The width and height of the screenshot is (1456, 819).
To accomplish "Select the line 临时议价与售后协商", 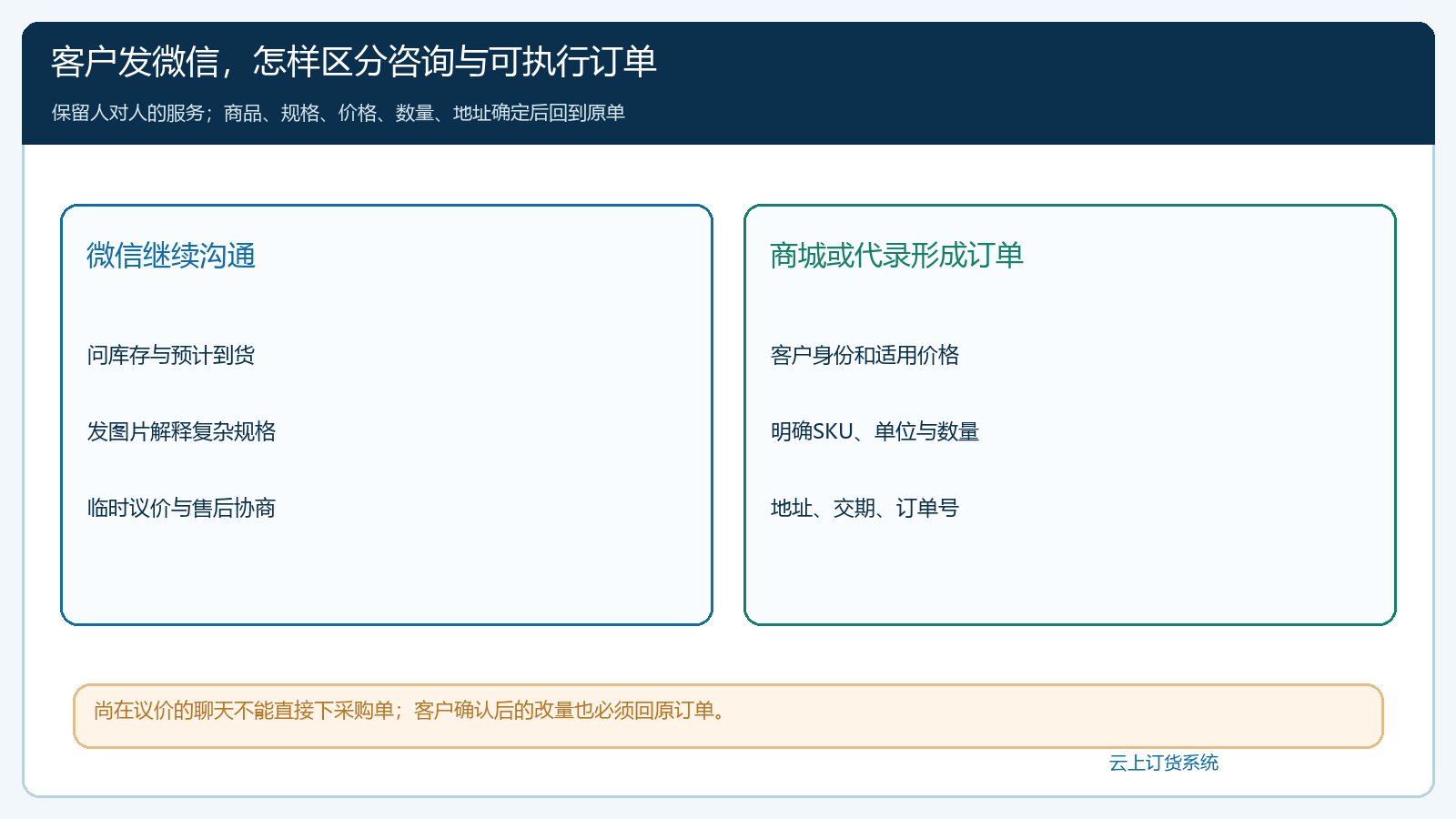I will 181,508.
